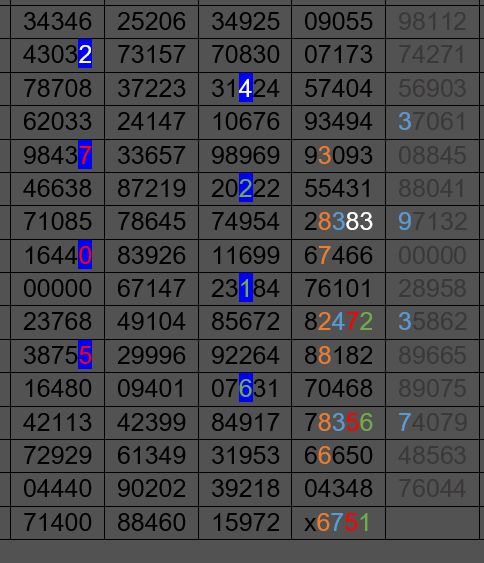
Task: Click the cell with 07631
Action: click(245, 389)
